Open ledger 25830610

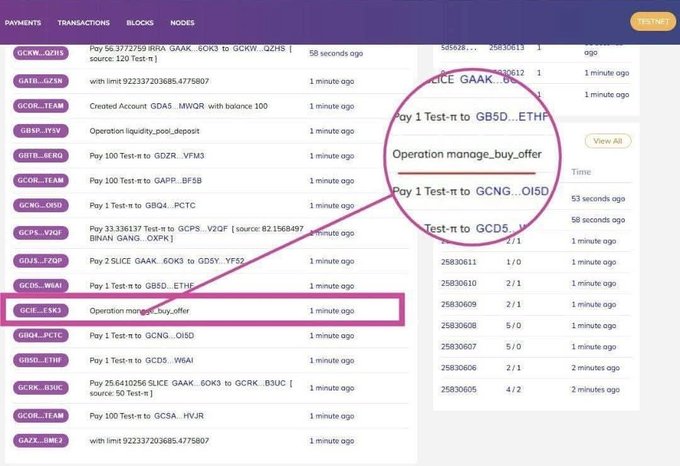(x=458, y=284)
